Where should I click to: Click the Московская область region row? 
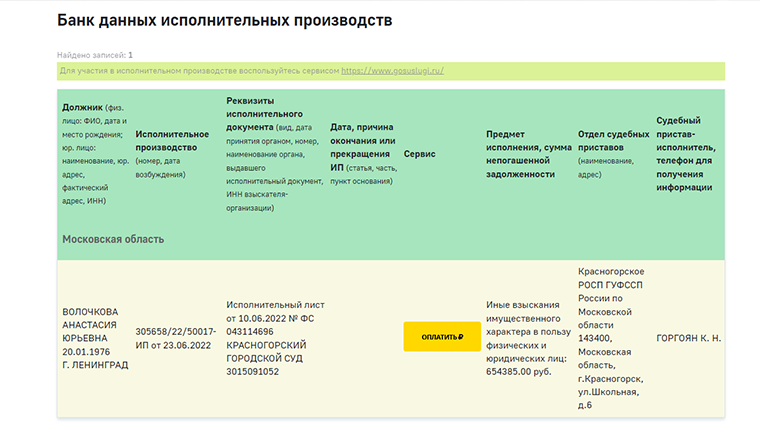[x=391, y=239]
